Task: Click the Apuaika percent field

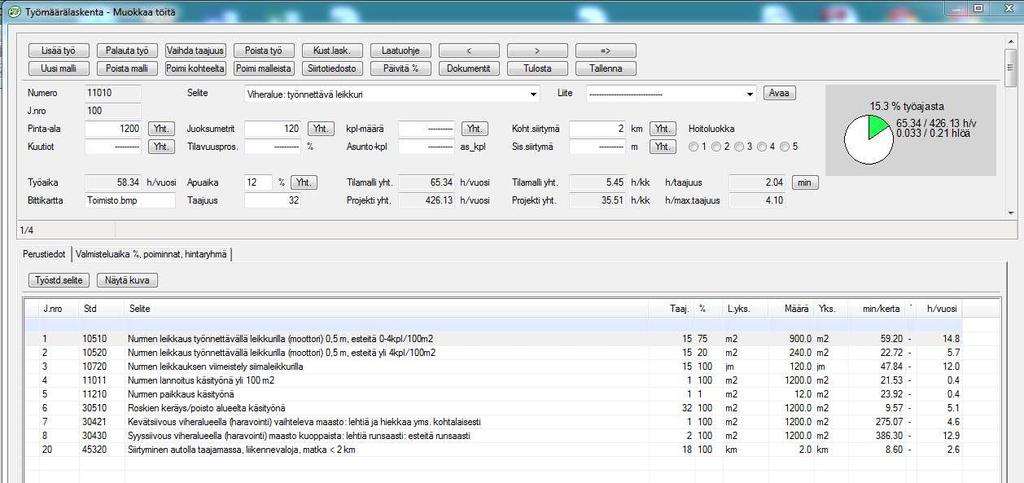Action: coord(259,183)
